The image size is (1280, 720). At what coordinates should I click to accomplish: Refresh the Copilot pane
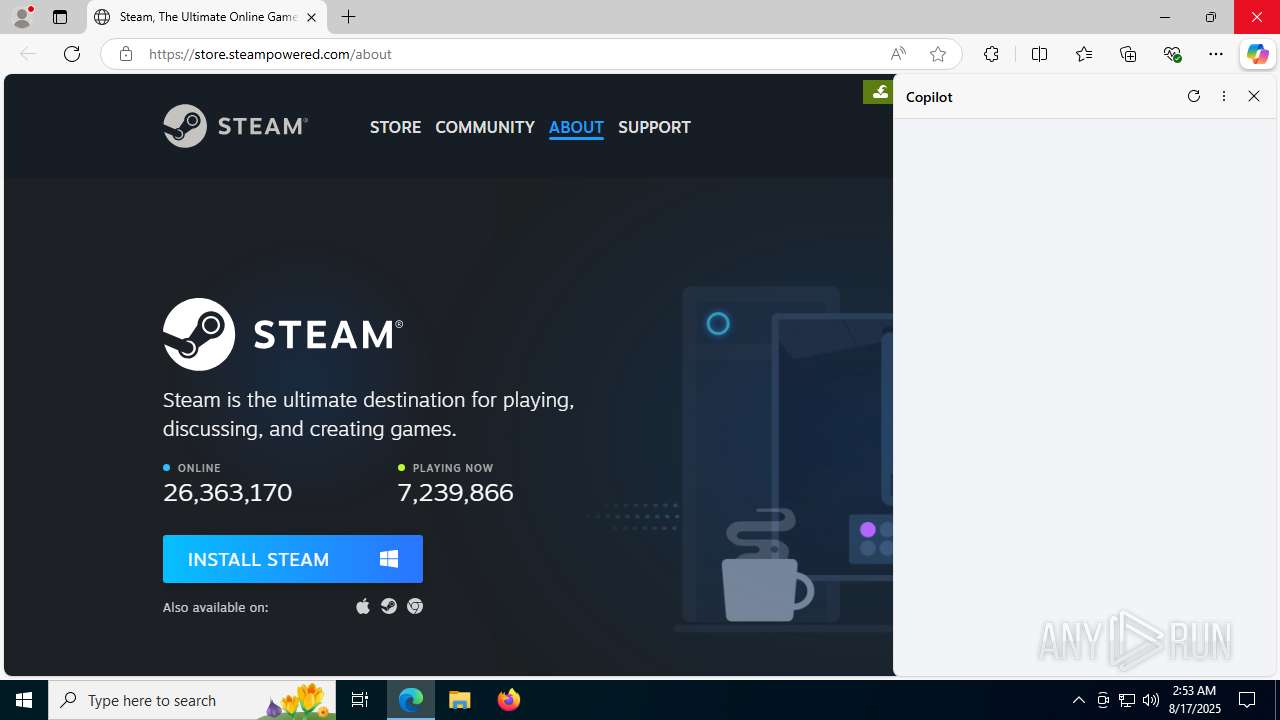(1193, 96)
